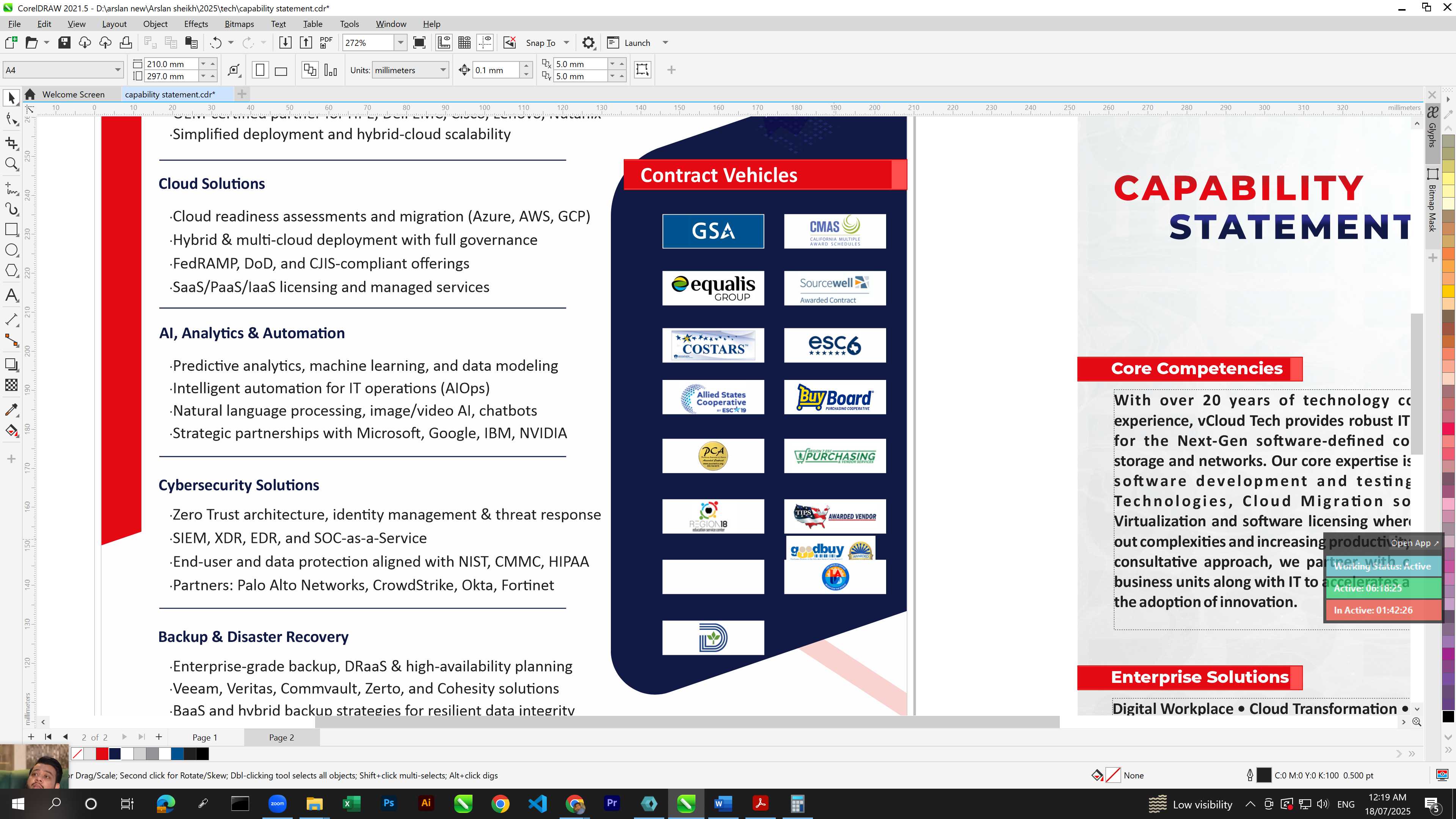Click the Import icon
This screenshot has width=1456, height=819.
(286, 42)
